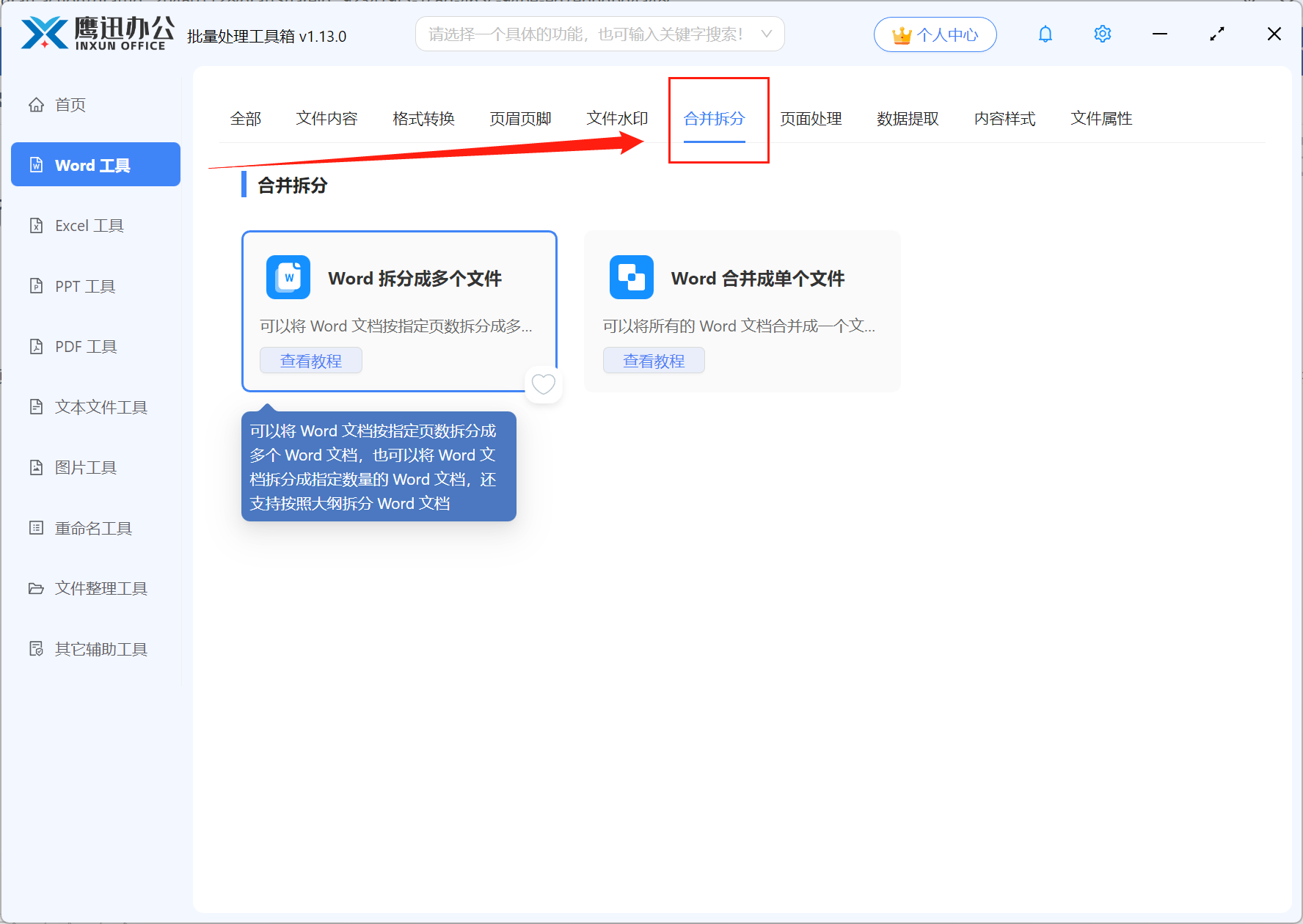Open PPT 工具 from the sidebar
Image resolution: width=1303 pixels, height=924 pixels.
tap(84, 286)
